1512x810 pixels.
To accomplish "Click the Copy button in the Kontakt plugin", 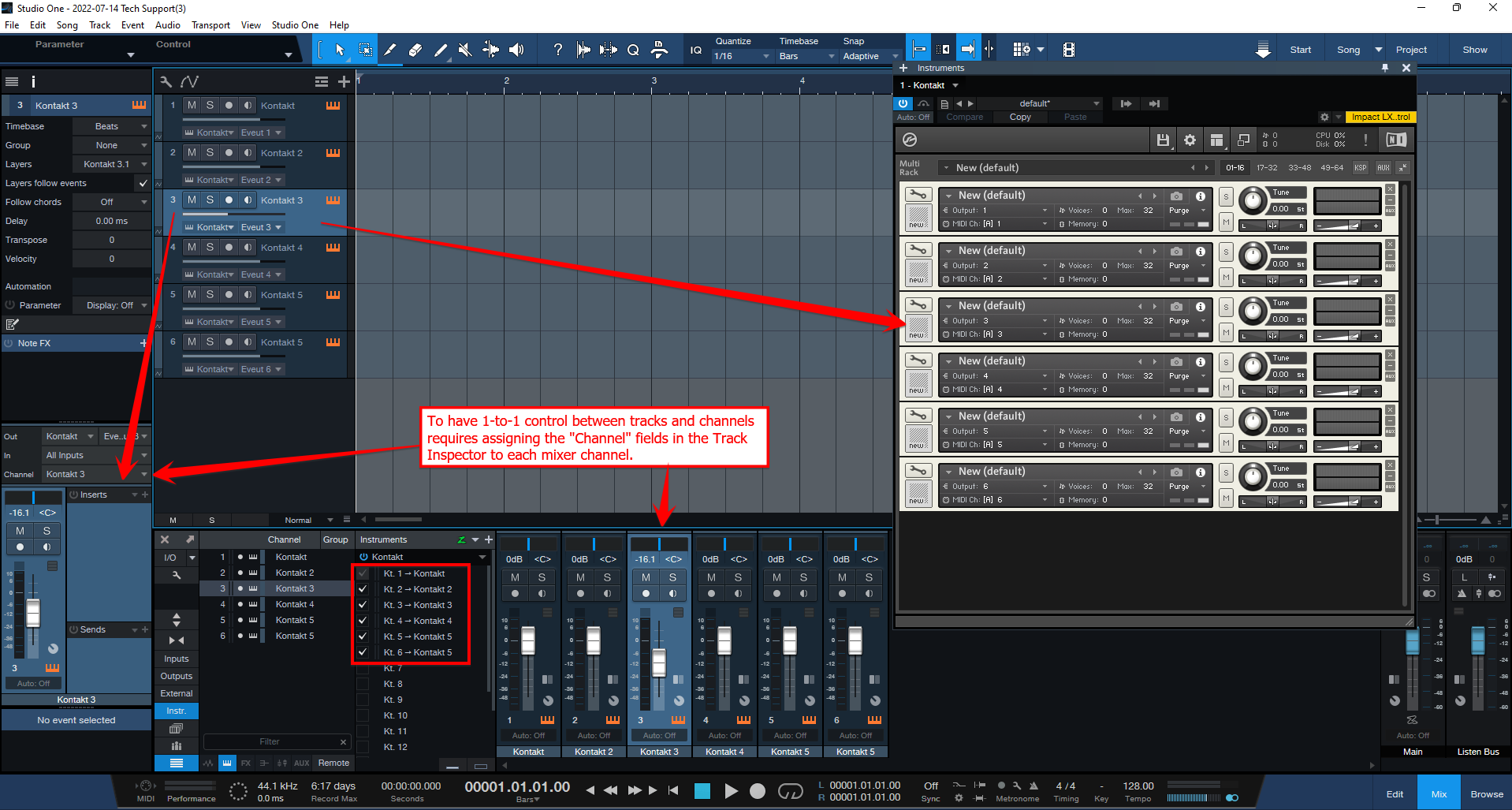I will tap(1019, 117).
